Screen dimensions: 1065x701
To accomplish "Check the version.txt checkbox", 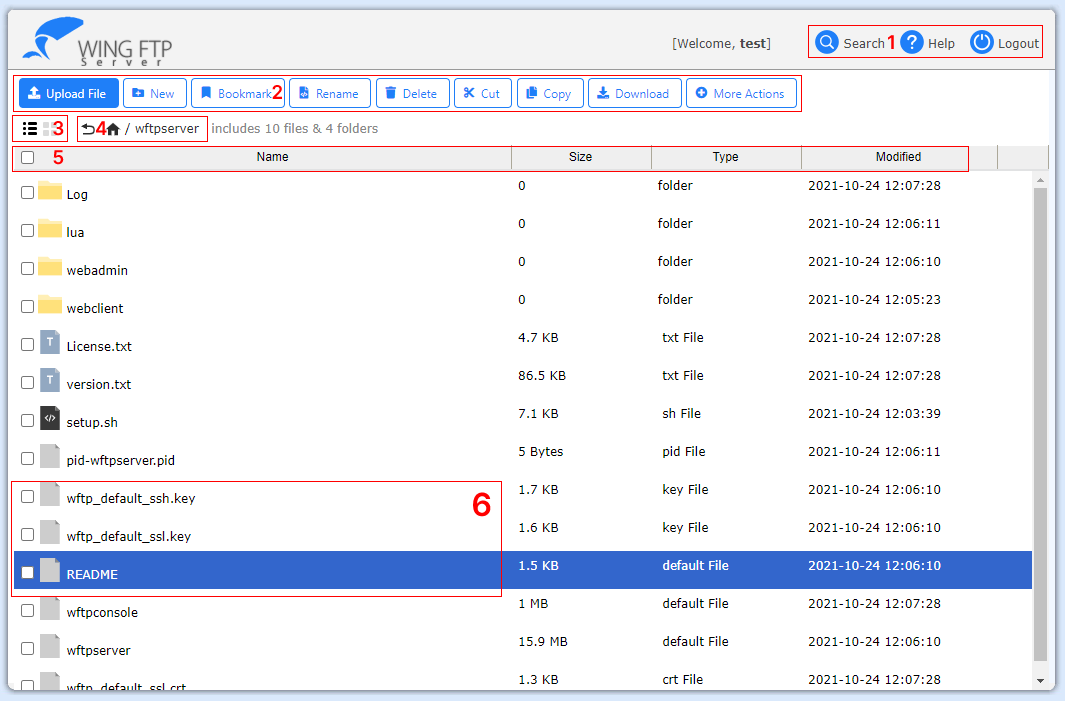I will pyautogui.click(x=27, y=383).
